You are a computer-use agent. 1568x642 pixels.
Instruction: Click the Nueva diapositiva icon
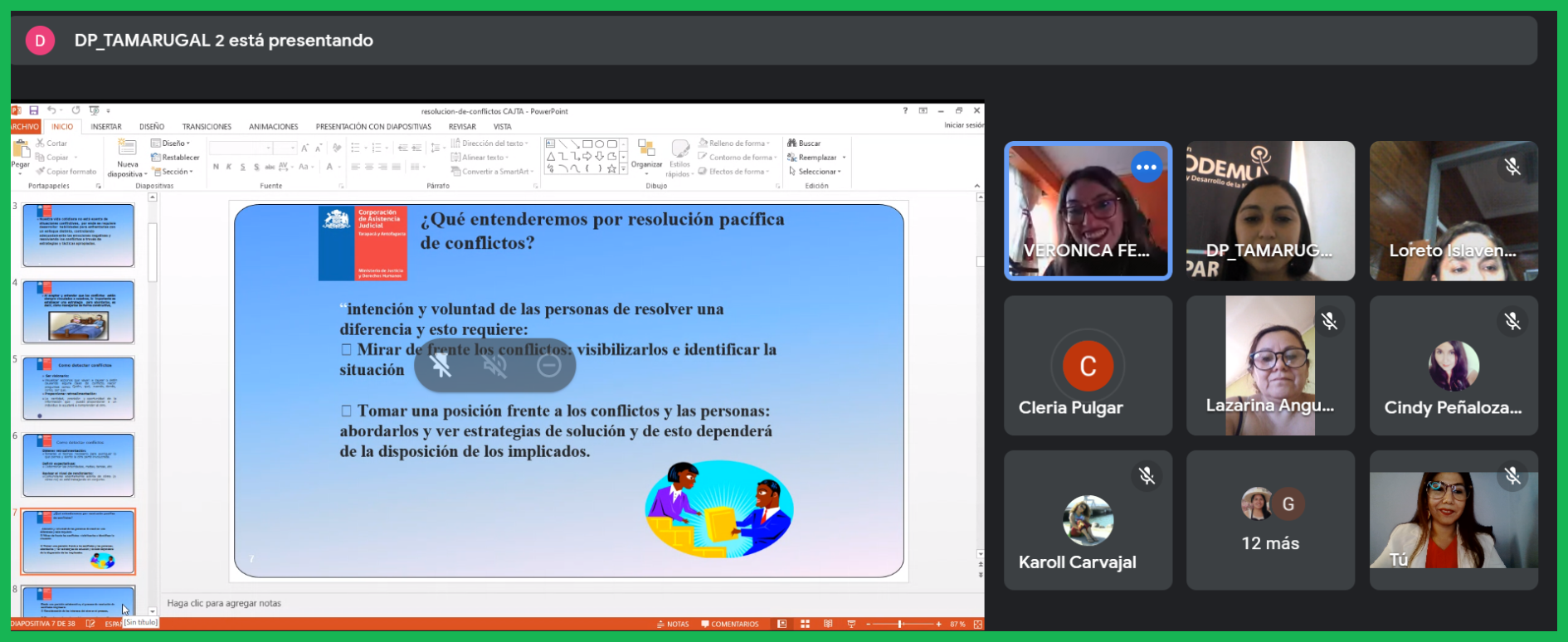[127, 149]
